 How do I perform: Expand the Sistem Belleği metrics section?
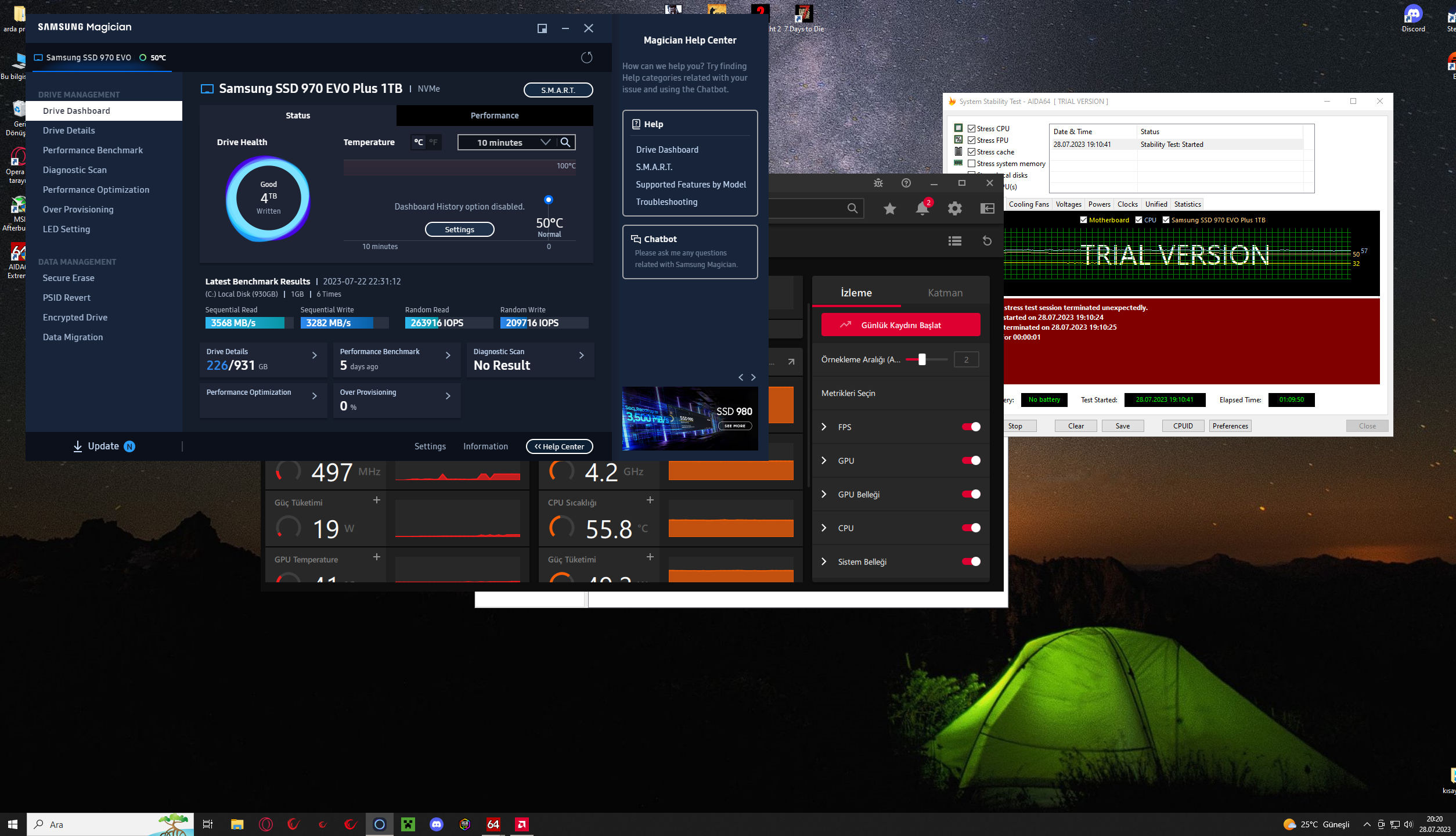824,561
